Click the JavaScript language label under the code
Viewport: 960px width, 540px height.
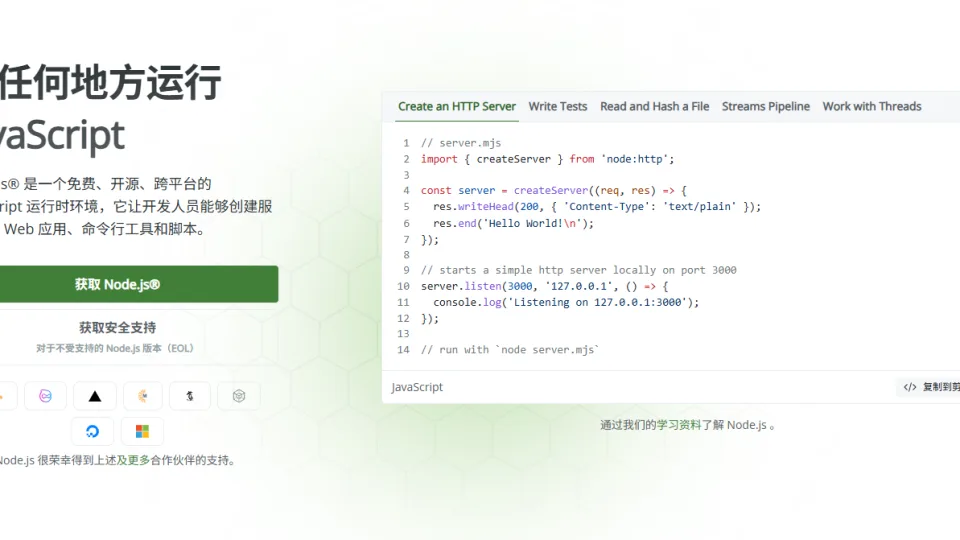pos(417,387)
